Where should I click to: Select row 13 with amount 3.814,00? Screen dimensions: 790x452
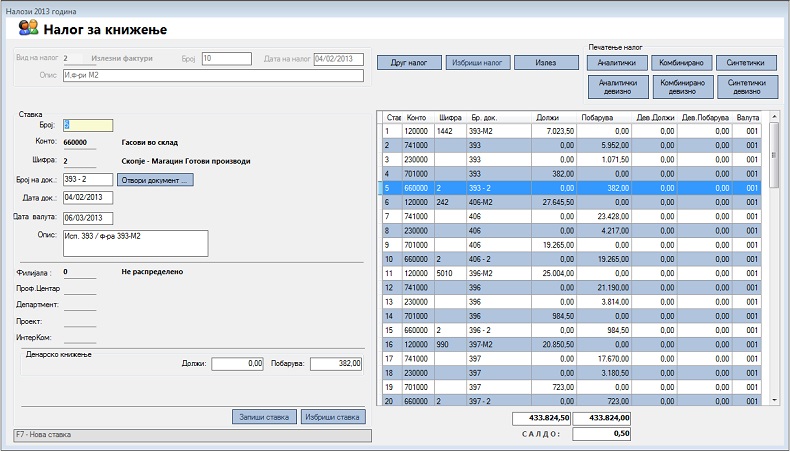[571, 302]
